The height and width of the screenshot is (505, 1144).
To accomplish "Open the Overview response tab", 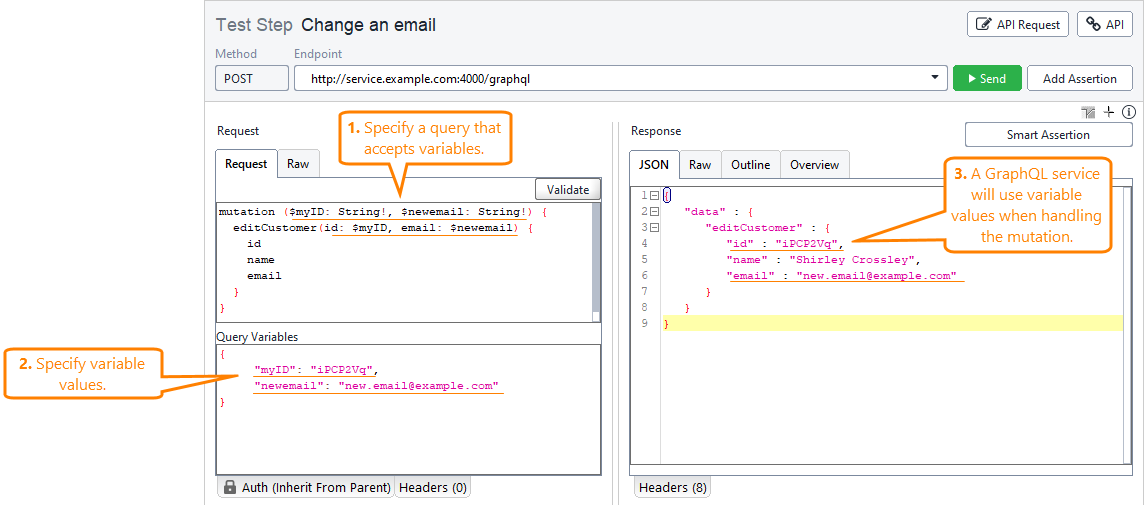I will (815, 165).
